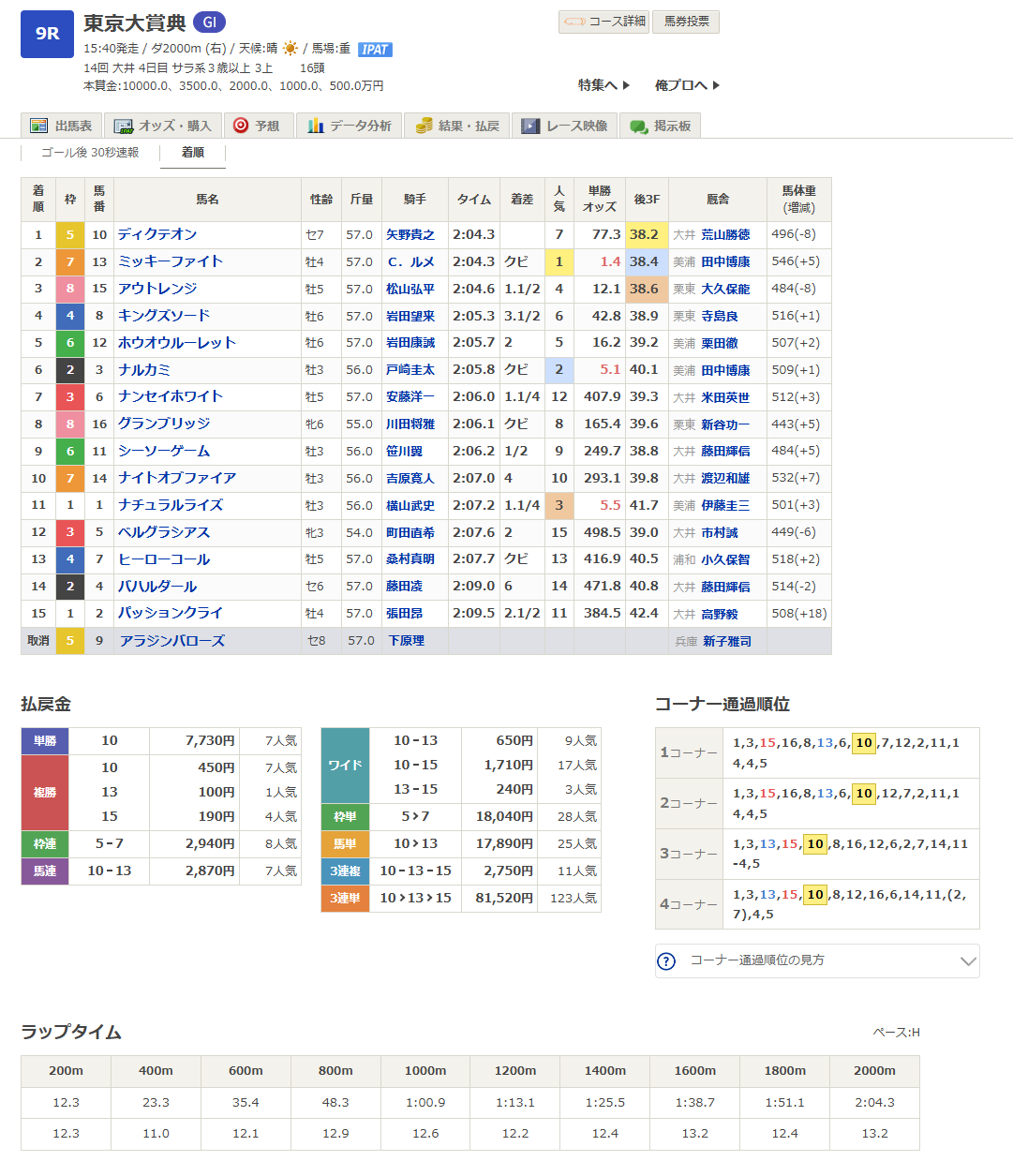Click the 掲示板 speech bubble icon

pyautogui.click(x=639, y=126)
